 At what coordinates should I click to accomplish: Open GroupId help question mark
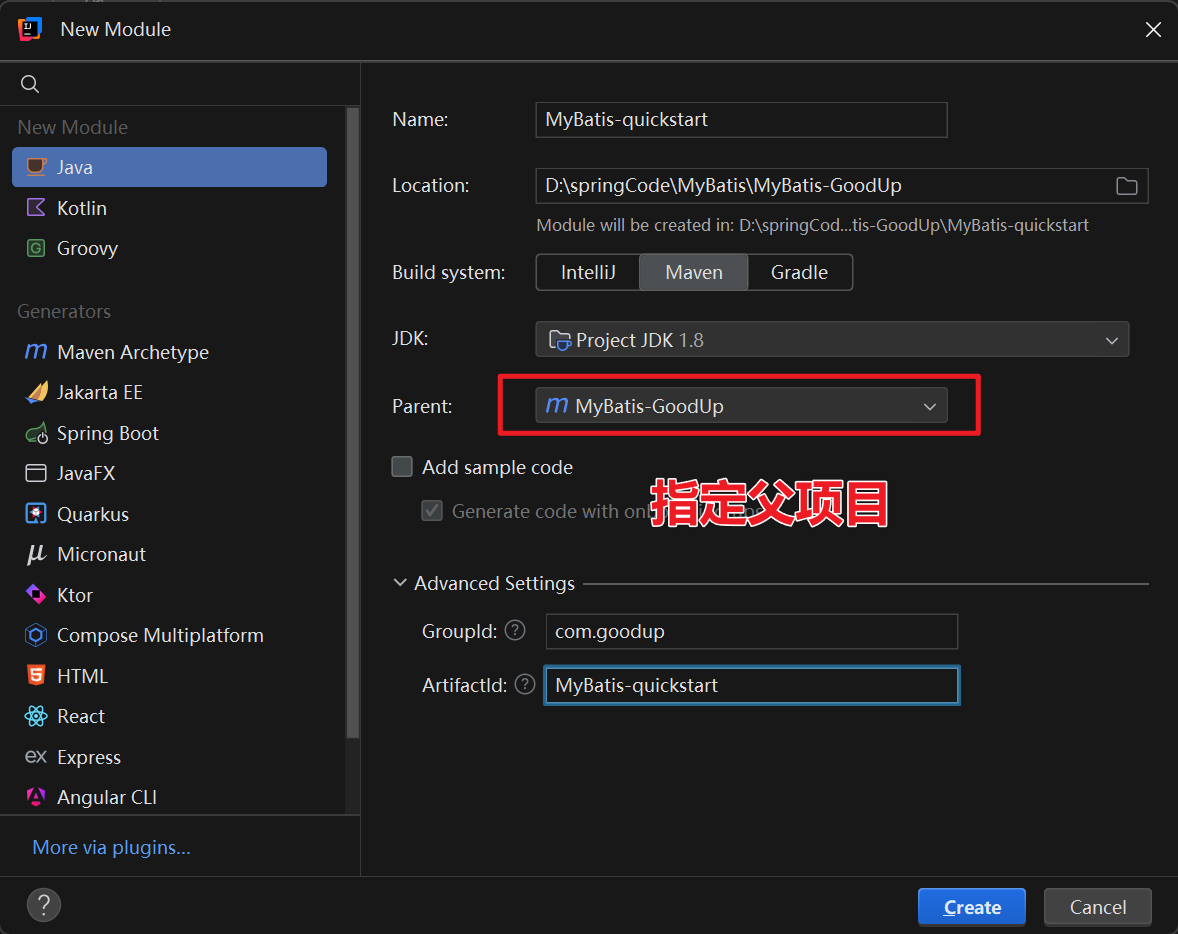coord(515,630)
